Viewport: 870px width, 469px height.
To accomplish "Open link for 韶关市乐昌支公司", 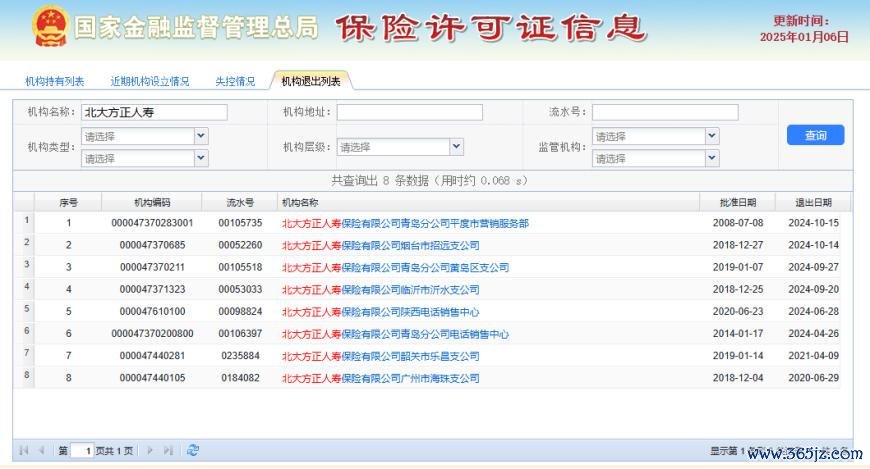I will coord(381,356).
